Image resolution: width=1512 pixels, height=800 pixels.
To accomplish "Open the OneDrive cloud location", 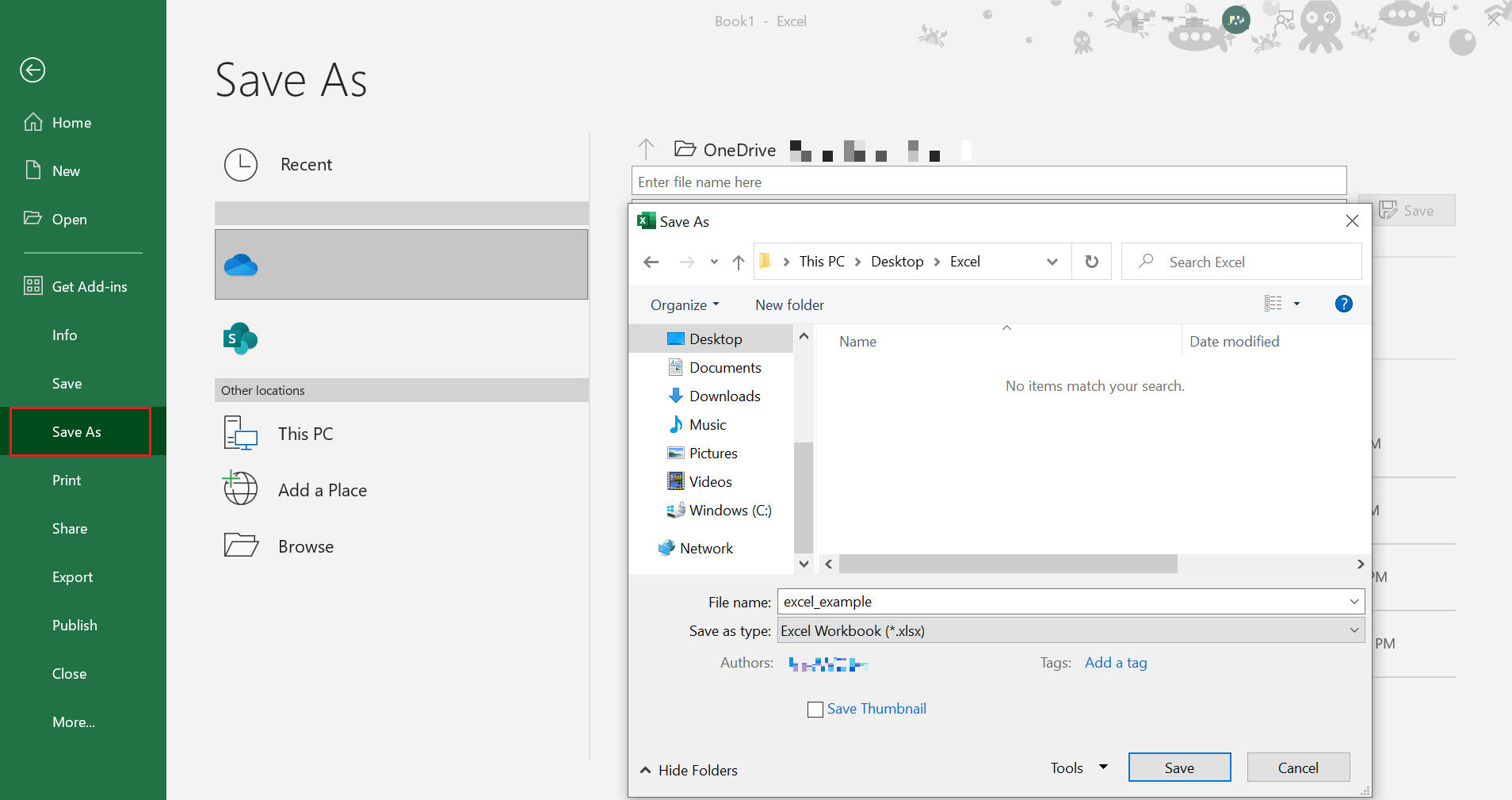I will (242, 264).
